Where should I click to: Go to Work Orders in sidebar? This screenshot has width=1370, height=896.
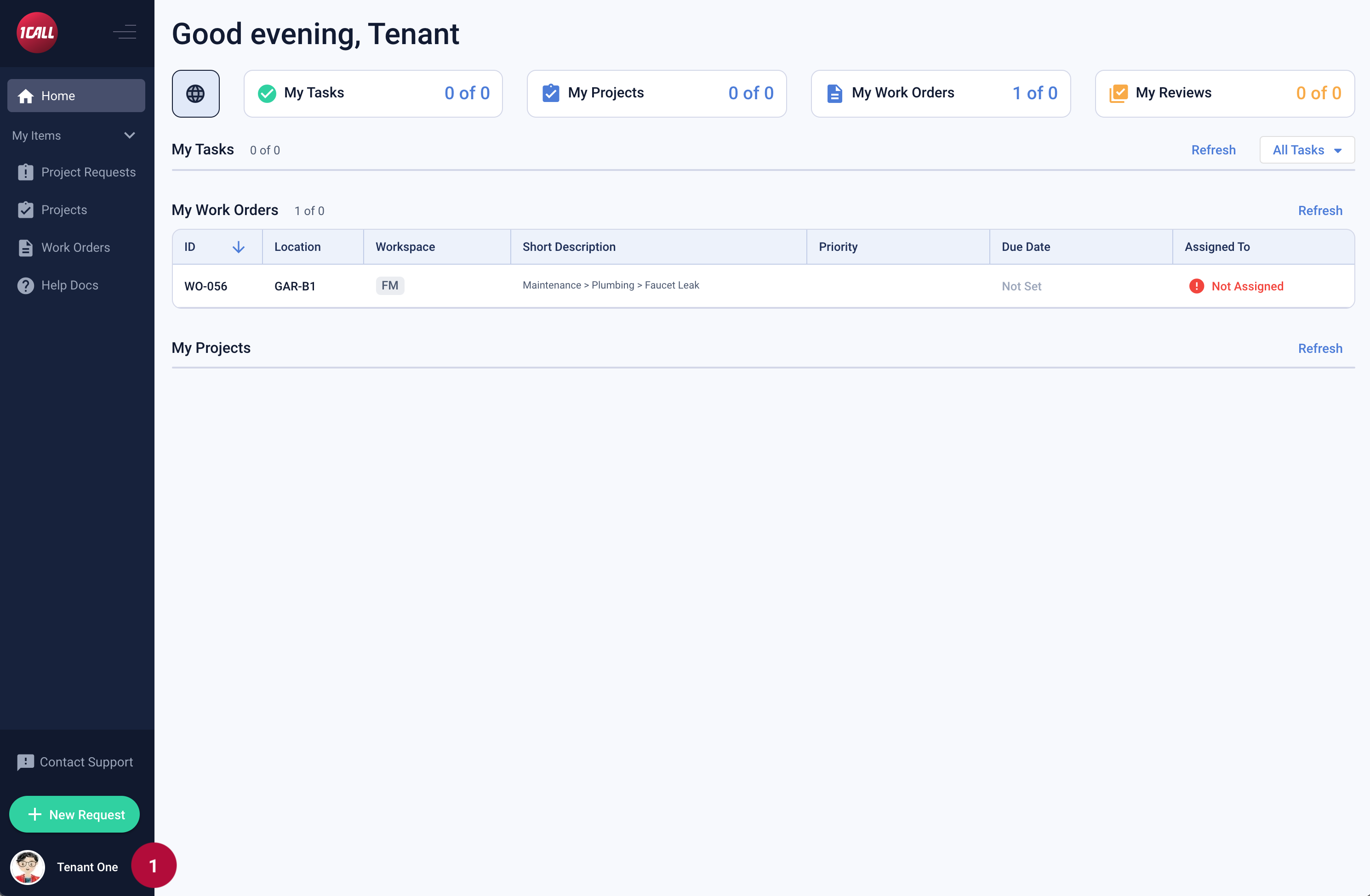[75, 248]
